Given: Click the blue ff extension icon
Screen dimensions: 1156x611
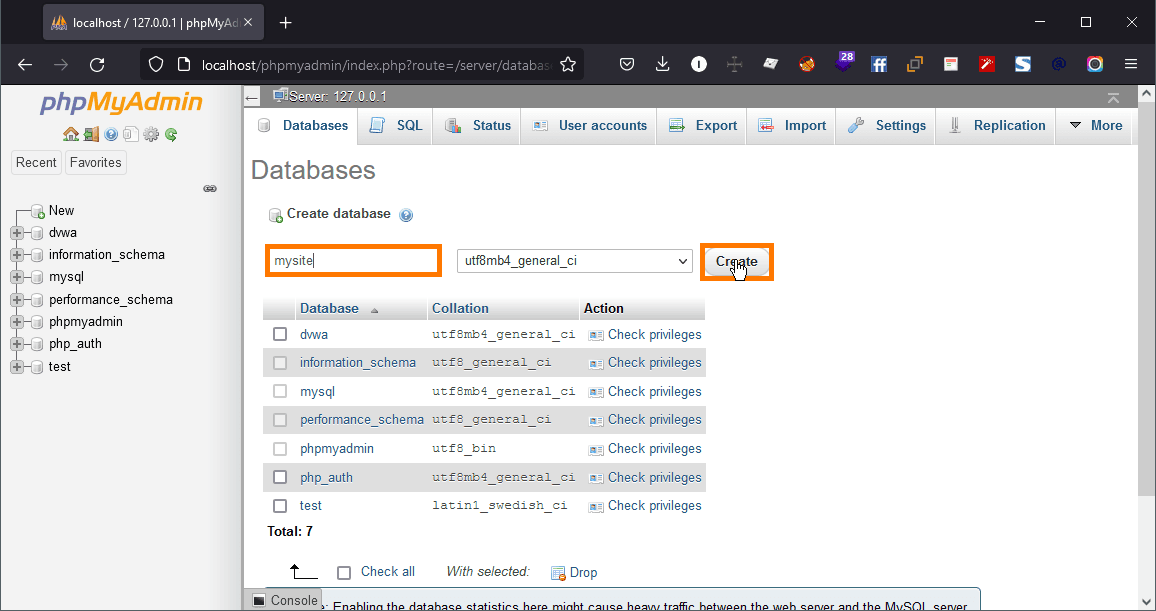Looking at the screenshot, I should [879, 64].
